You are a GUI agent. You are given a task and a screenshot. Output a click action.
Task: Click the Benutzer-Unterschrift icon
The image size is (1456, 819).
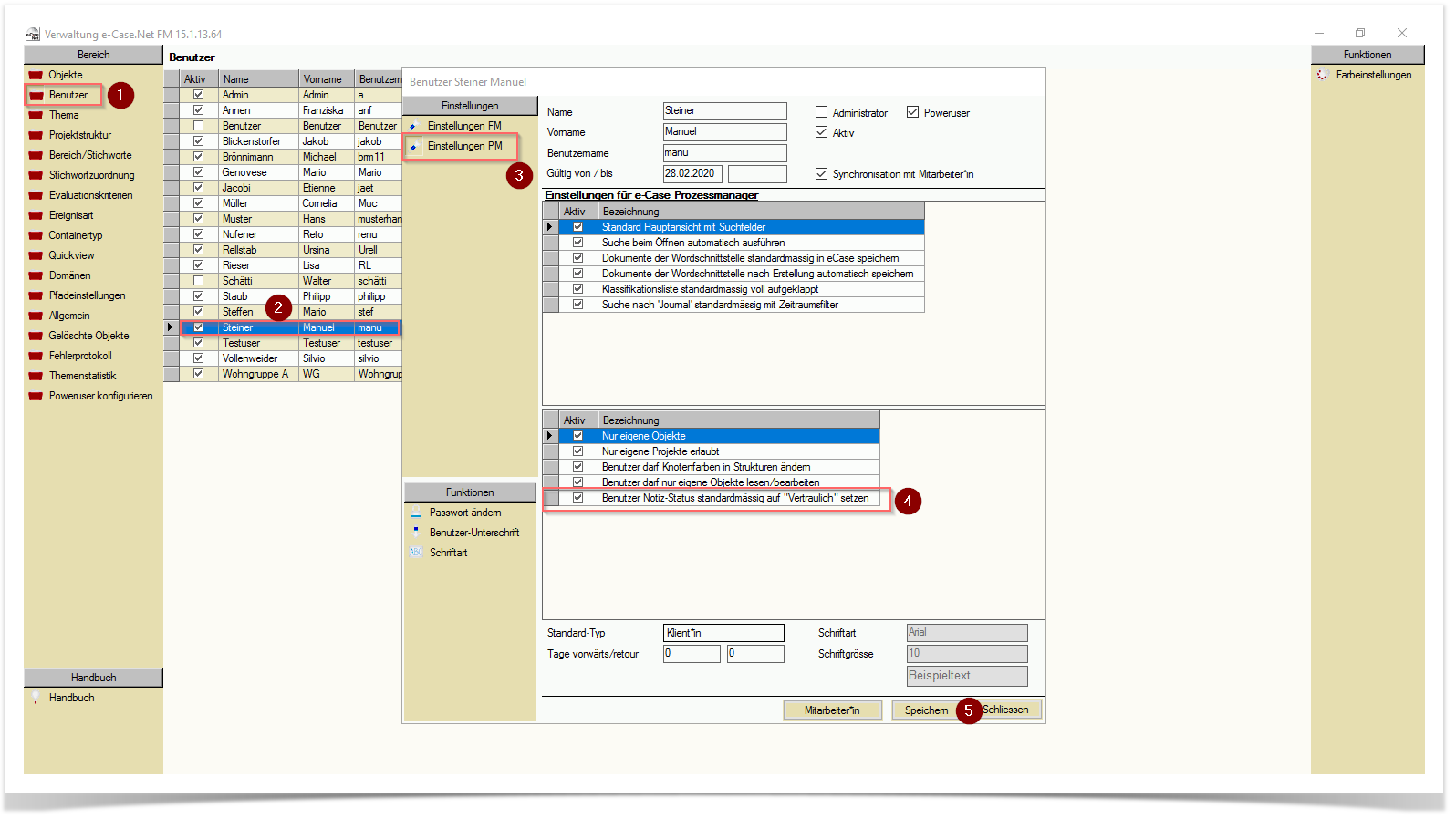click(x=415, y=533)
